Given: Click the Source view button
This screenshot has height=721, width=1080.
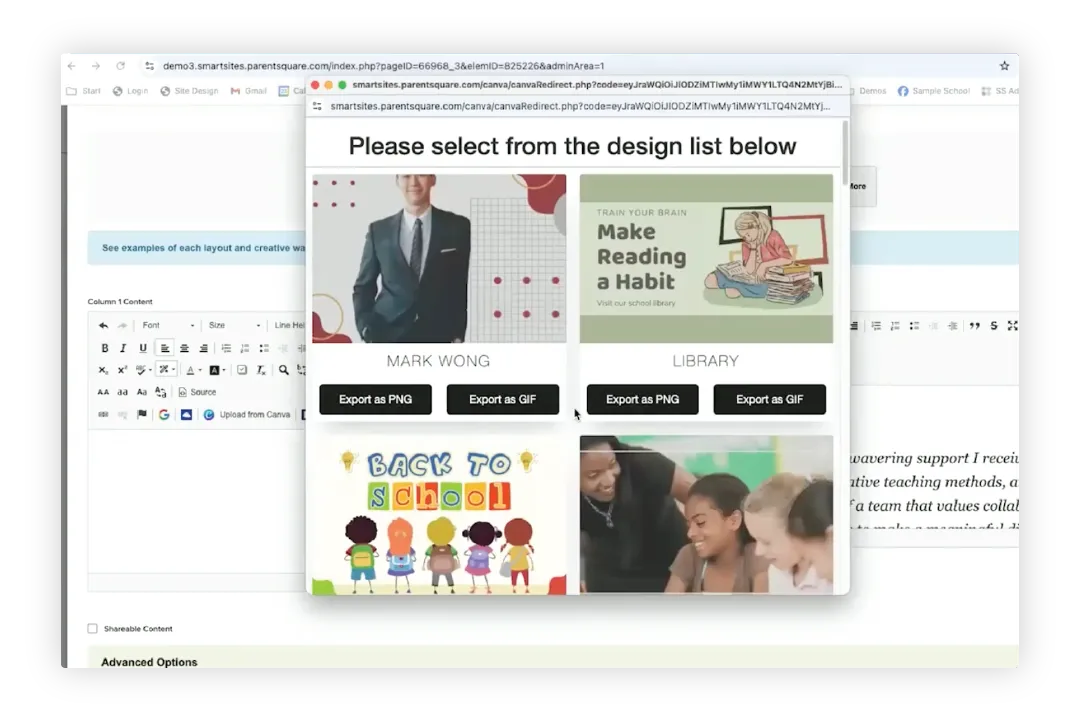Looking at the screenshot, I should coord(197,392).
